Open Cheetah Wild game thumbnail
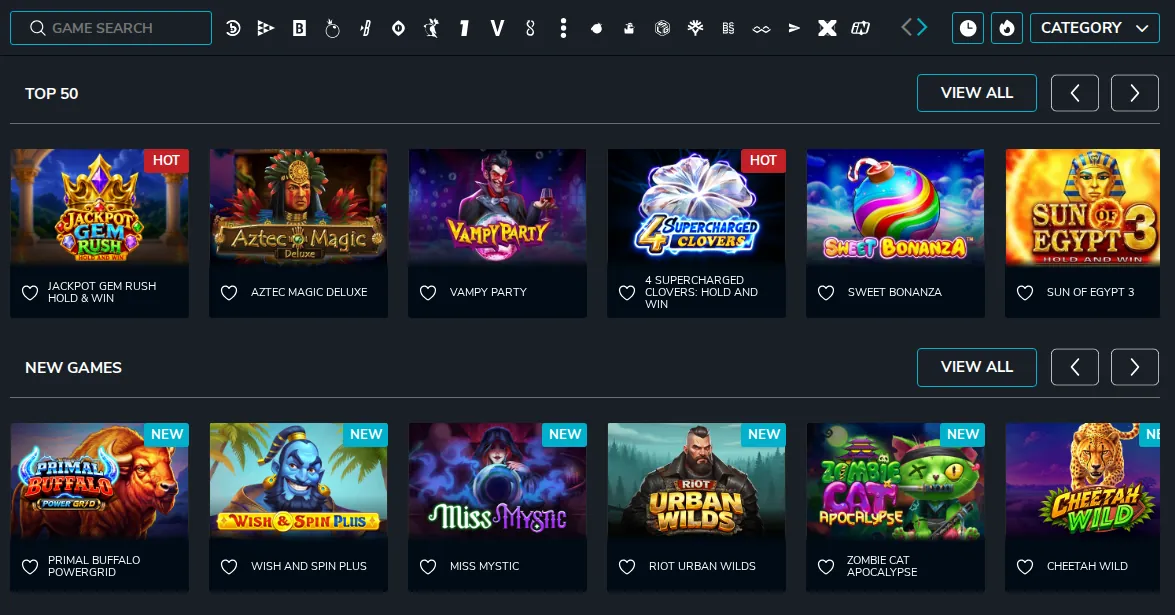 click(x=1083, y=481)
